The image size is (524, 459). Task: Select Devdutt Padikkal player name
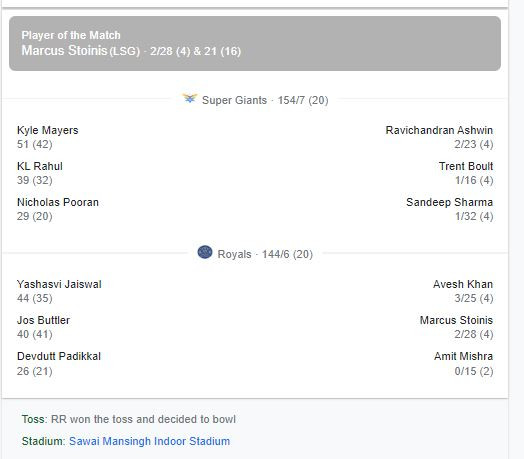pyautogui.click(x=59, y=356)
